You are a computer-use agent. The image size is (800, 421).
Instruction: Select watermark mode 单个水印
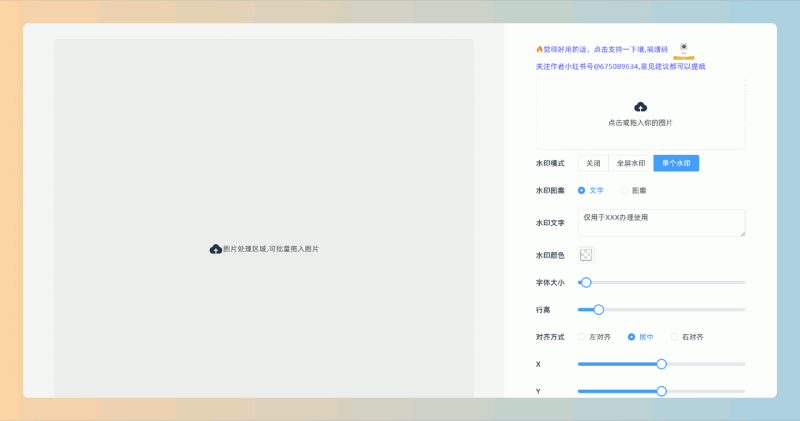676,163
